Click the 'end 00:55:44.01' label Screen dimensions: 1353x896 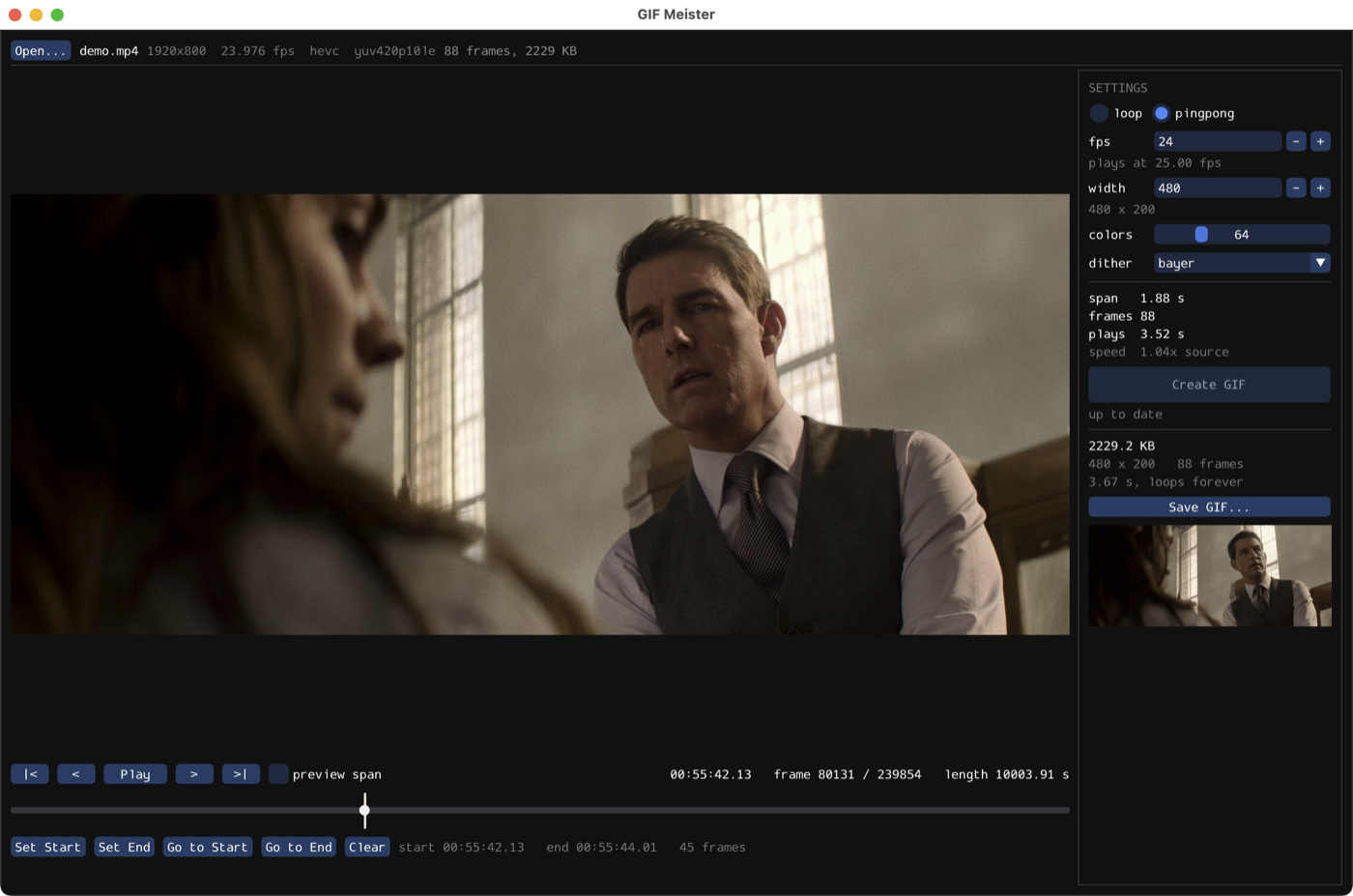(x=601, y=847)
